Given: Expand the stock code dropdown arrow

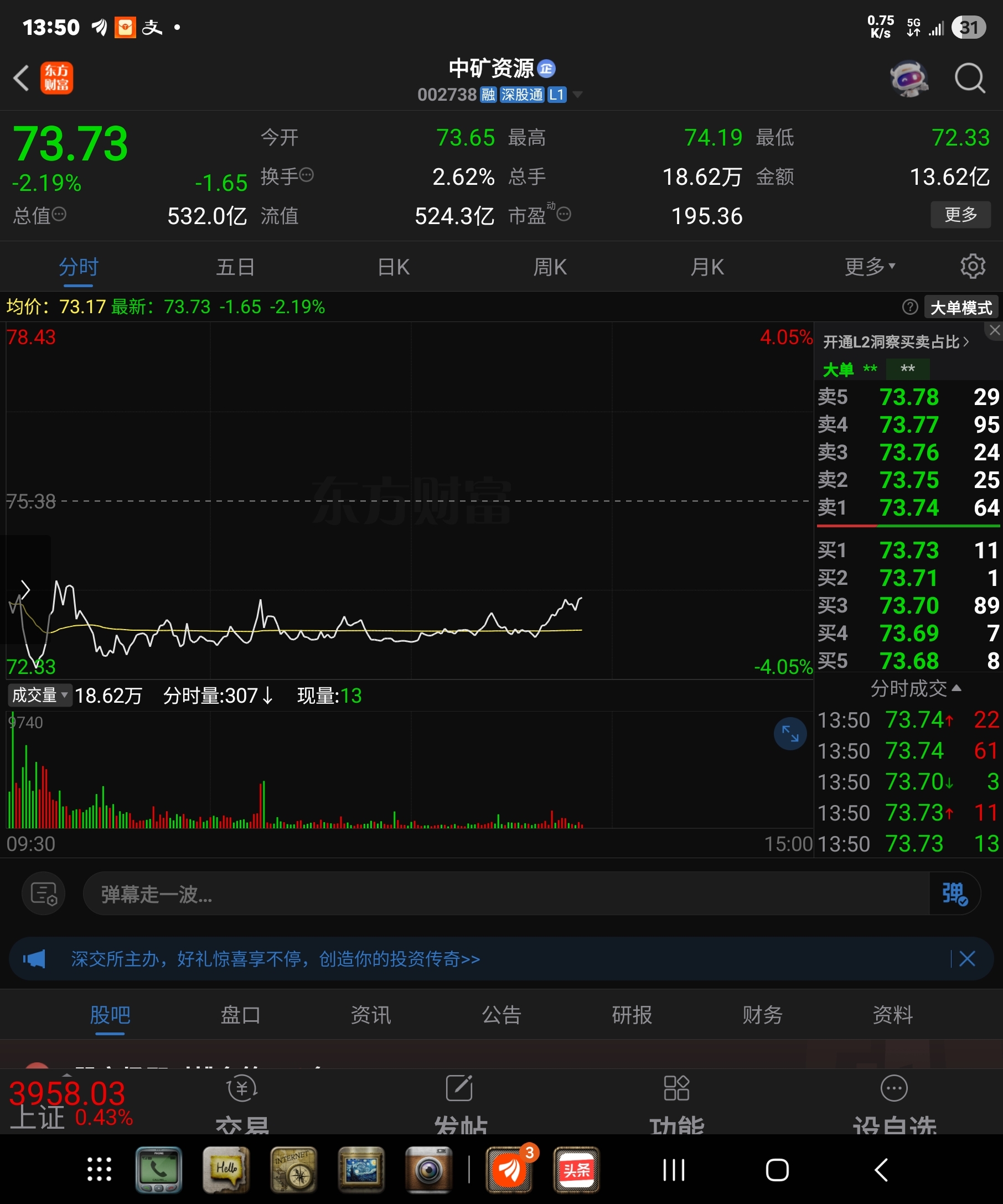Looking at the screenshot, I should coord(577,95).
